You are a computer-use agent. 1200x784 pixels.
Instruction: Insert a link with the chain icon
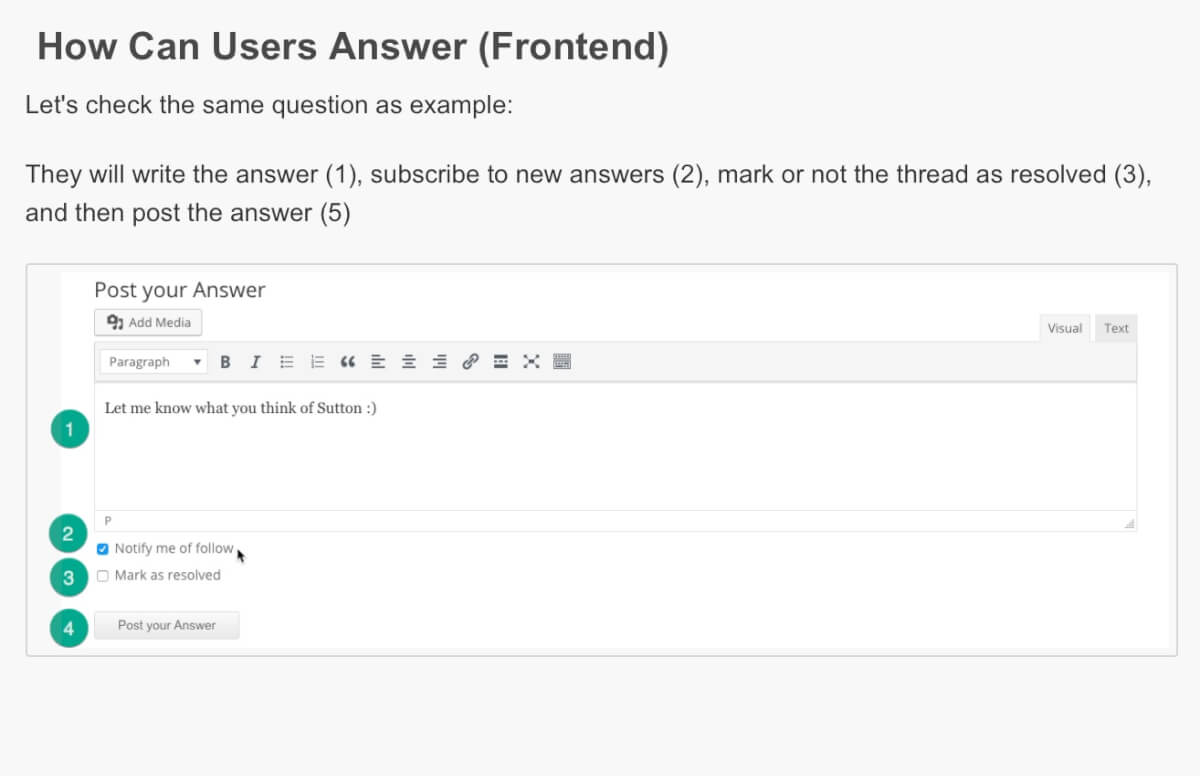(x=470, y=362)
